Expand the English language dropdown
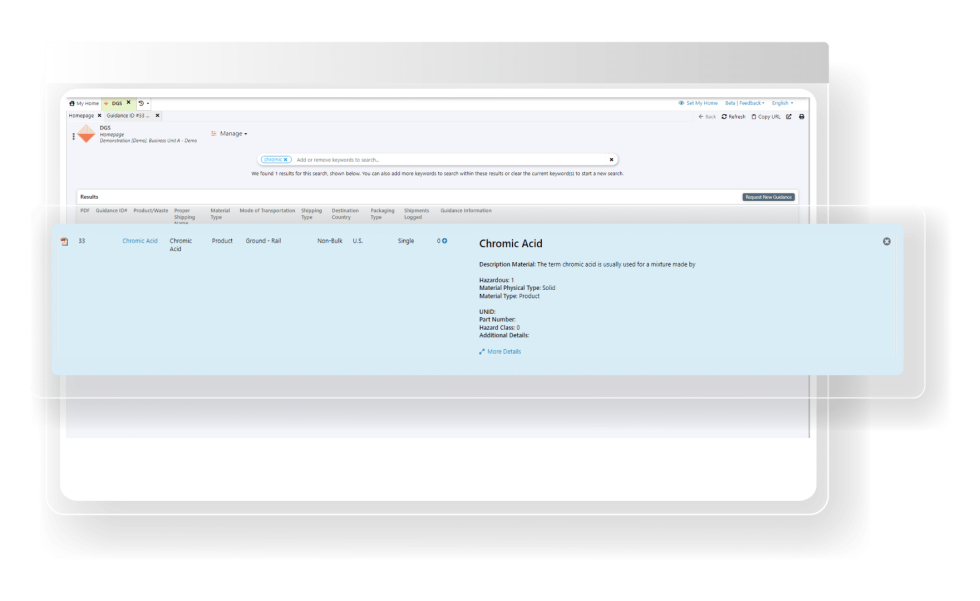 [783, 103]
